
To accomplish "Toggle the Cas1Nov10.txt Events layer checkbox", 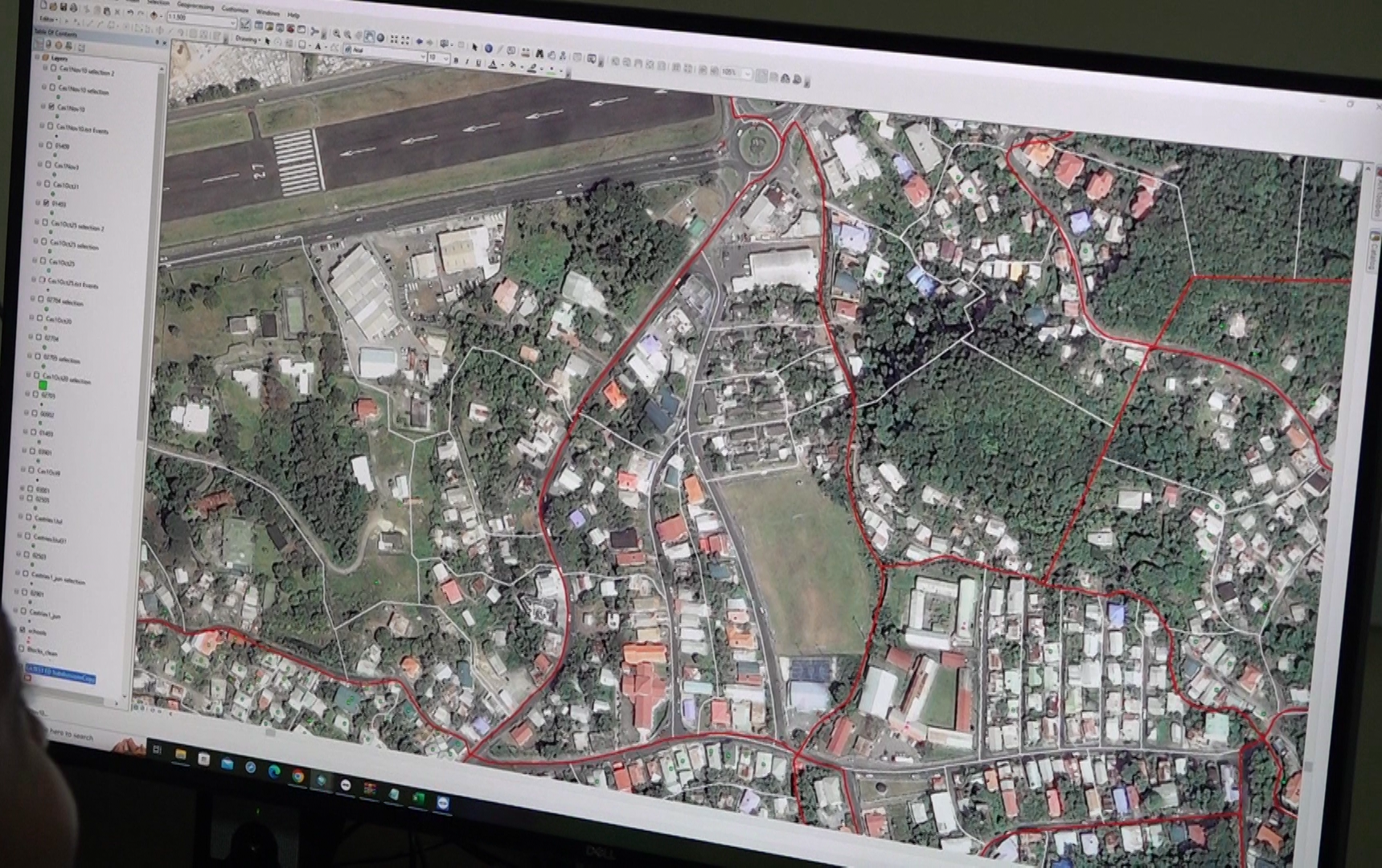I will [x=50, y=125].
